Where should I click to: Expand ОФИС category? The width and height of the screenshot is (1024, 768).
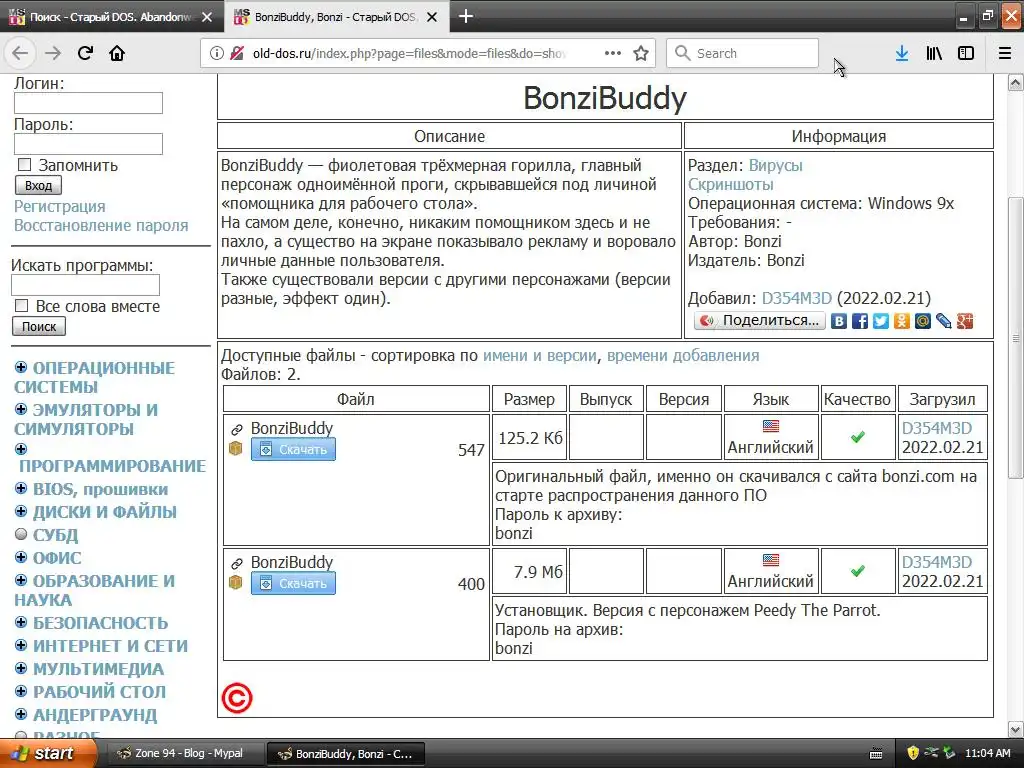click(x=21, y=558)
